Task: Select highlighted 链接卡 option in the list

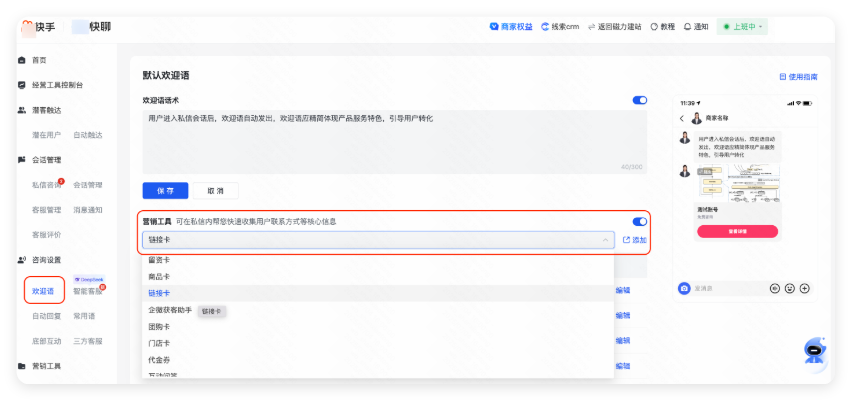Action: point(378,293)
